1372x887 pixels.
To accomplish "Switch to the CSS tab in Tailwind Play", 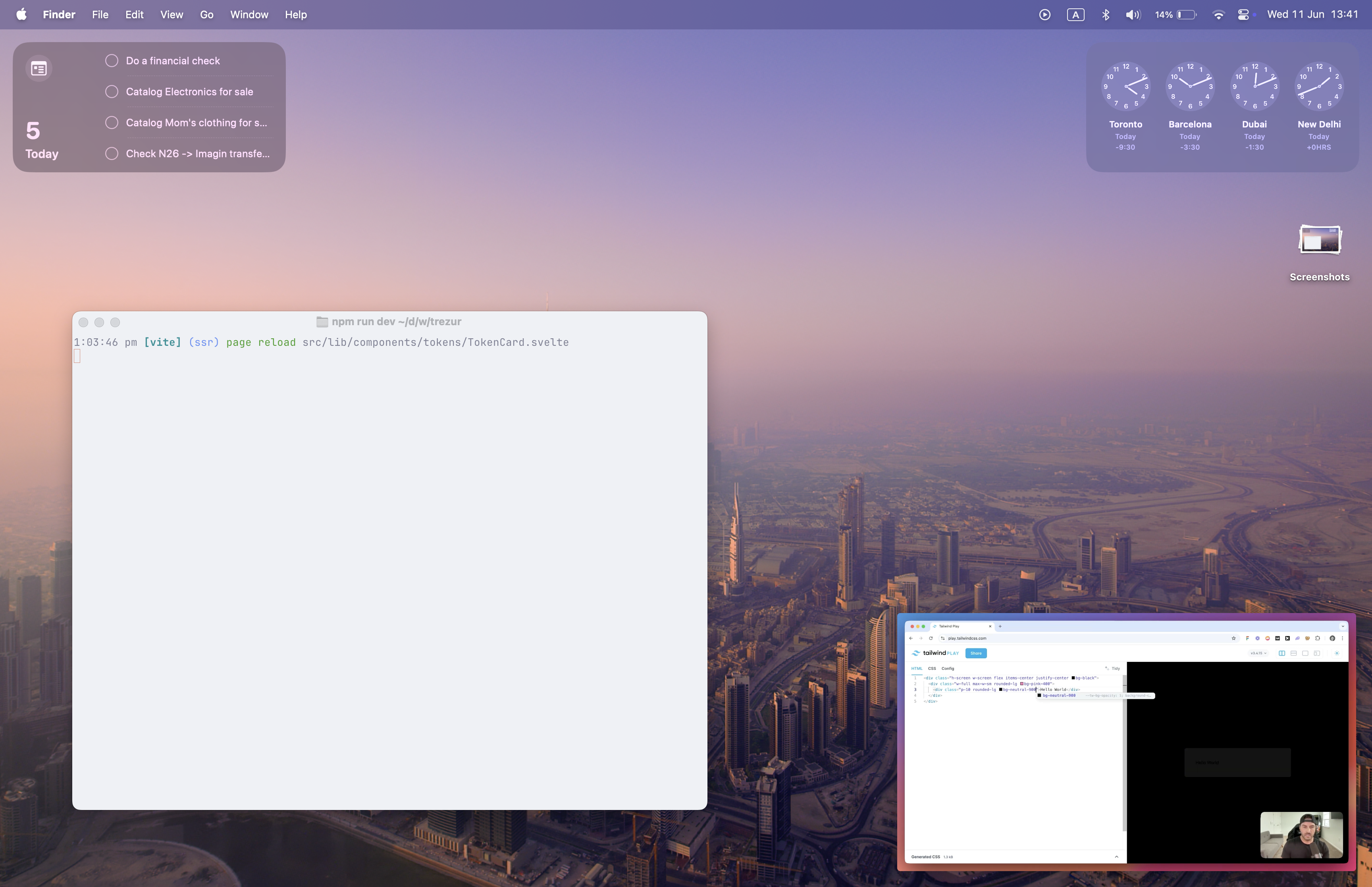I will point(933,669).
